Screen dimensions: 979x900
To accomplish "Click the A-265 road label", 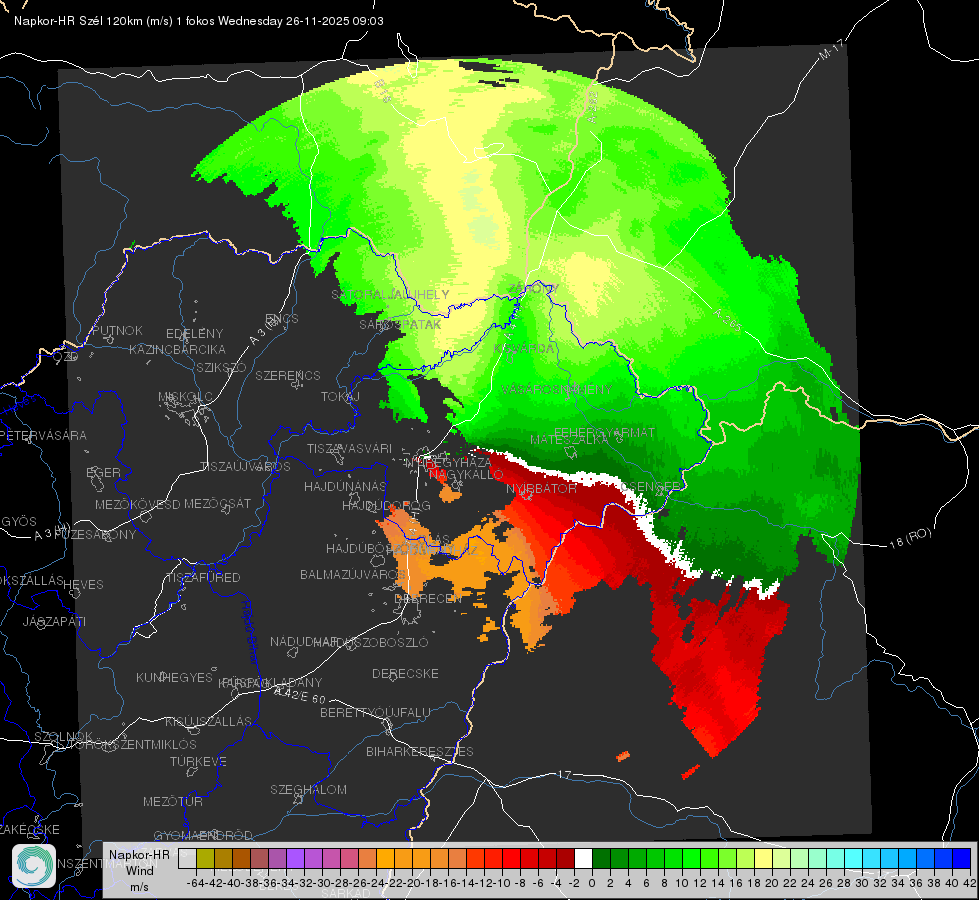I will 727,320.
